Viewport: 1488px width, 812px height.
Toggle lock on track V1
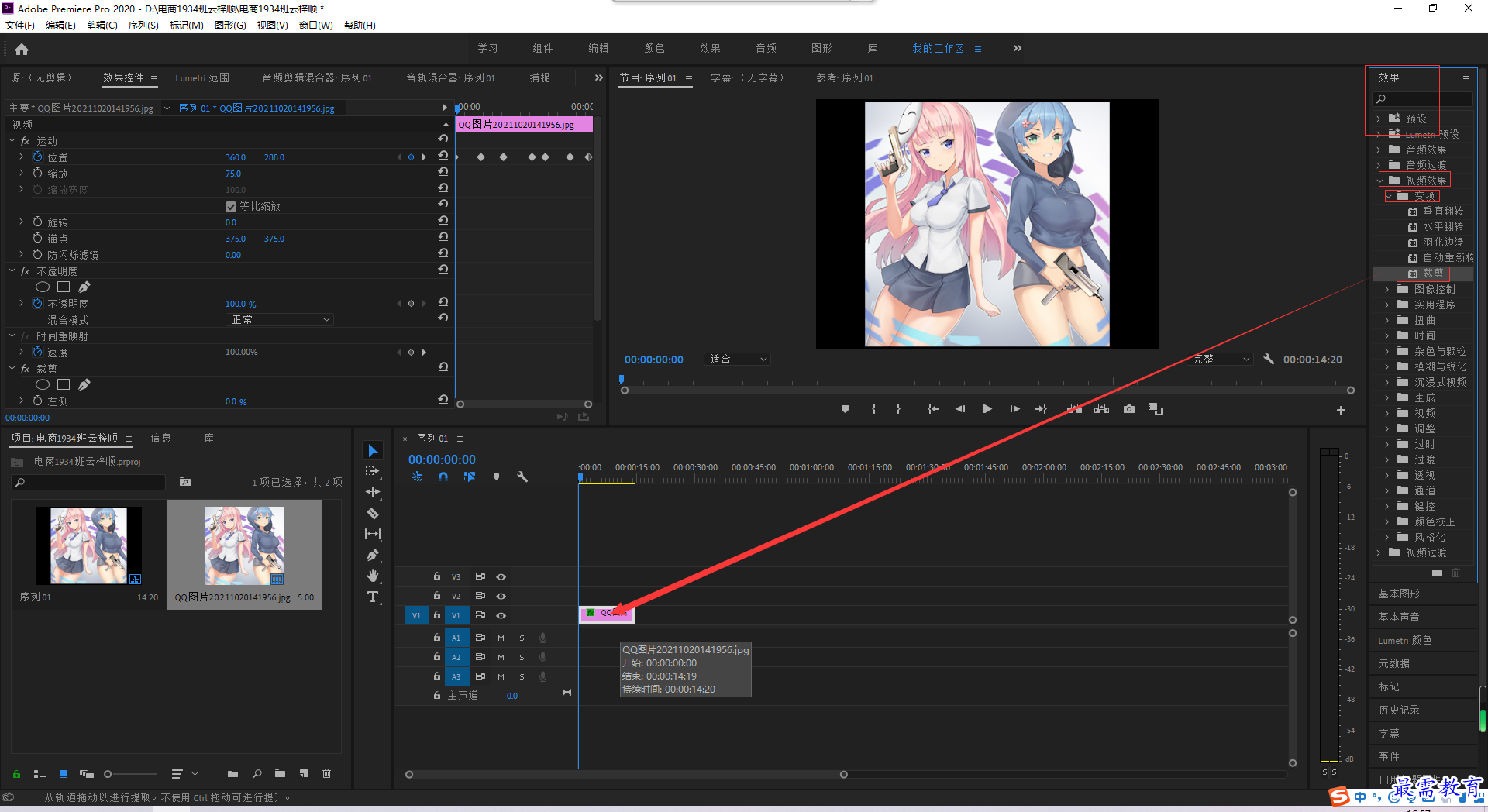(x=437, y=615)
